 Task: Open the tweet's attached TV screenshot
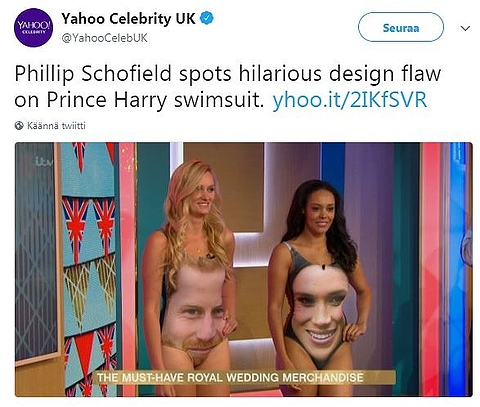click(244, 269)
